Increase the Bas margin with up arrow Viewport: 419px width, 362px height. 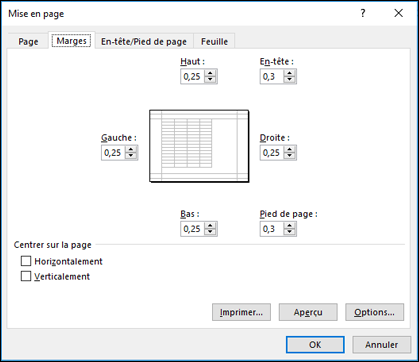[x=210, y=226]
